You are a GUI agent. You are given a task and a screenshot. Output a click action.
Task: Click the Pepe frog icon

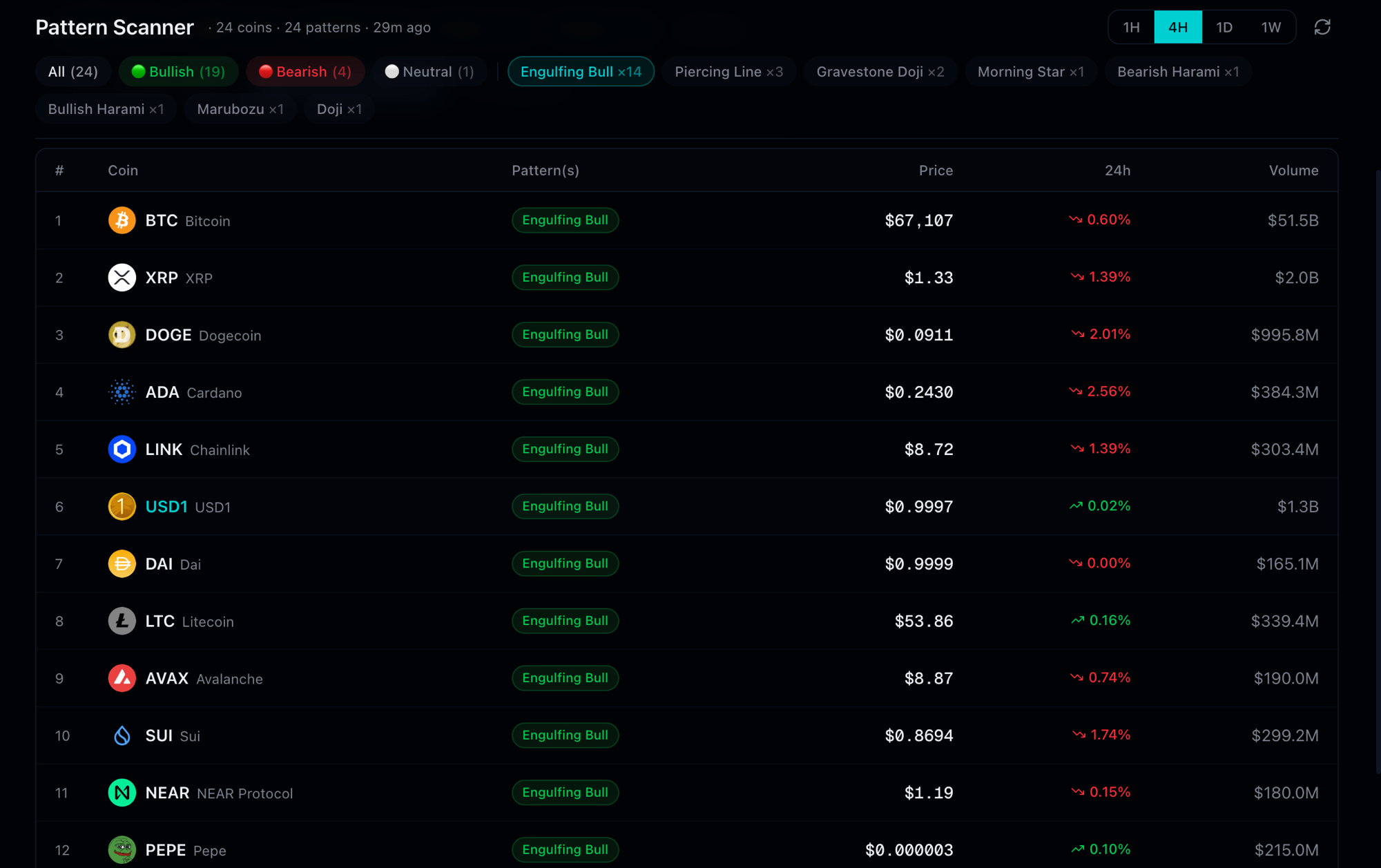click(x=122, y=850)
